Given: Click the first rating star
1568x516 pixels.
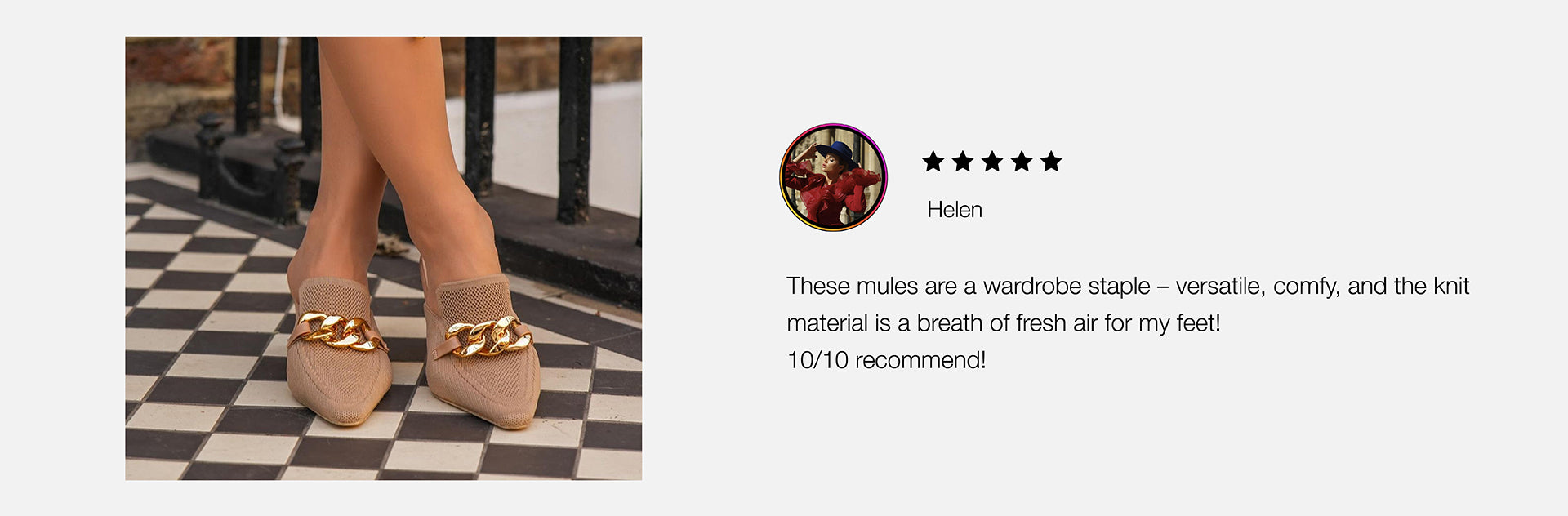Looking at the screenshot, I should click(933, 162).
